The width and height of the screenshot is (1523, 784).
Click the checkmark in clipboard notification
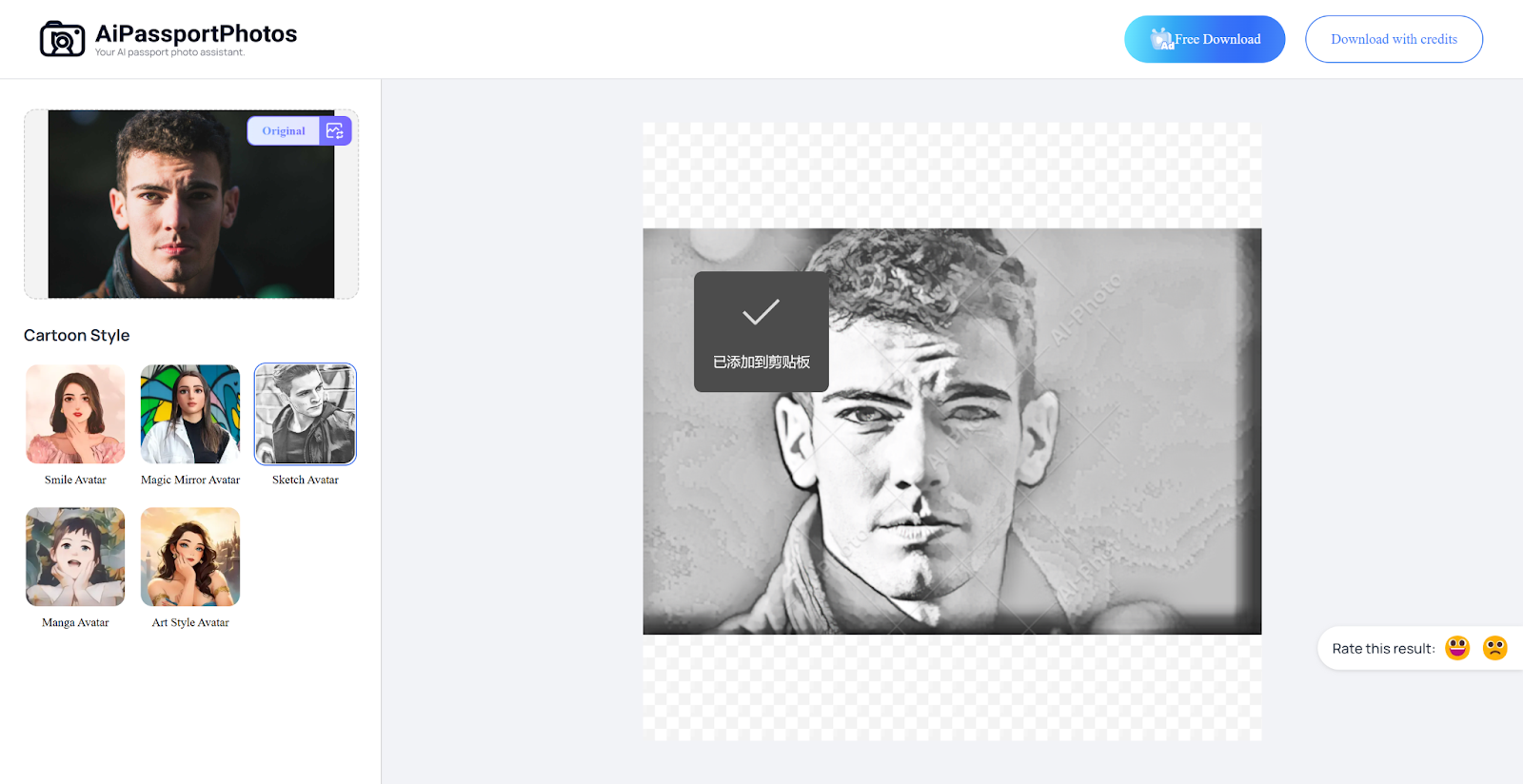[x=761, y=312]
